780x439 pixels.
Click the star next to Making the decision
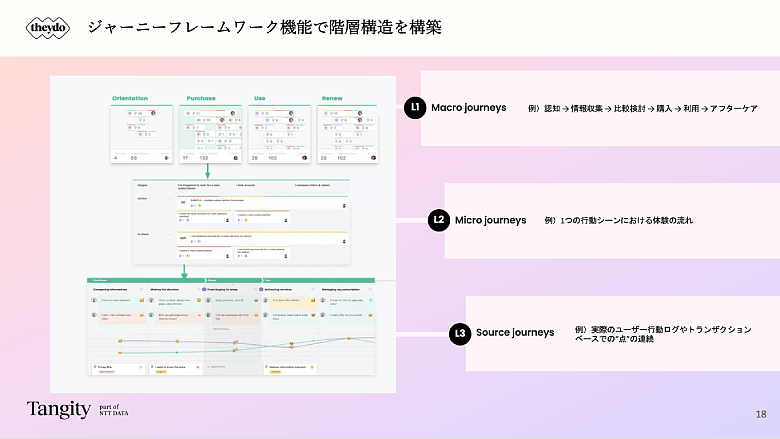coord(197,288)
